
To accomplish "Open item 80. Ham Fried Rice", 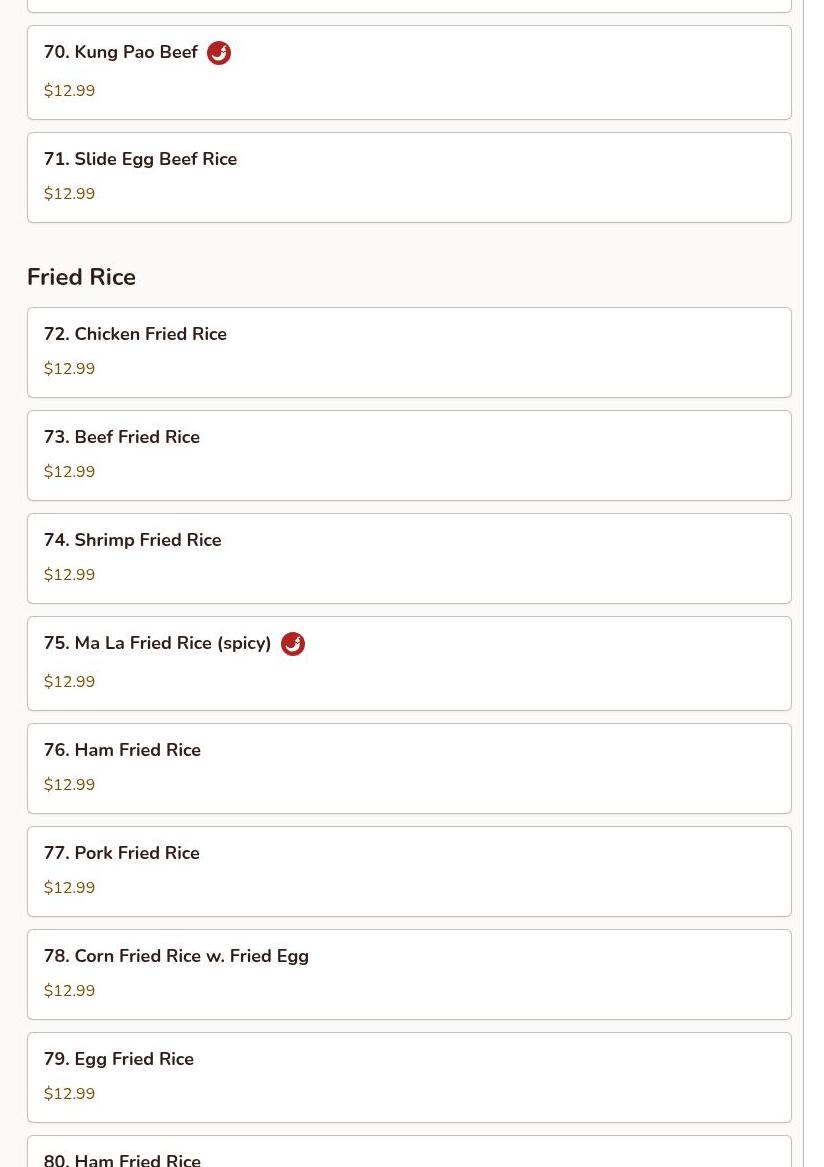I will 122,1159.
